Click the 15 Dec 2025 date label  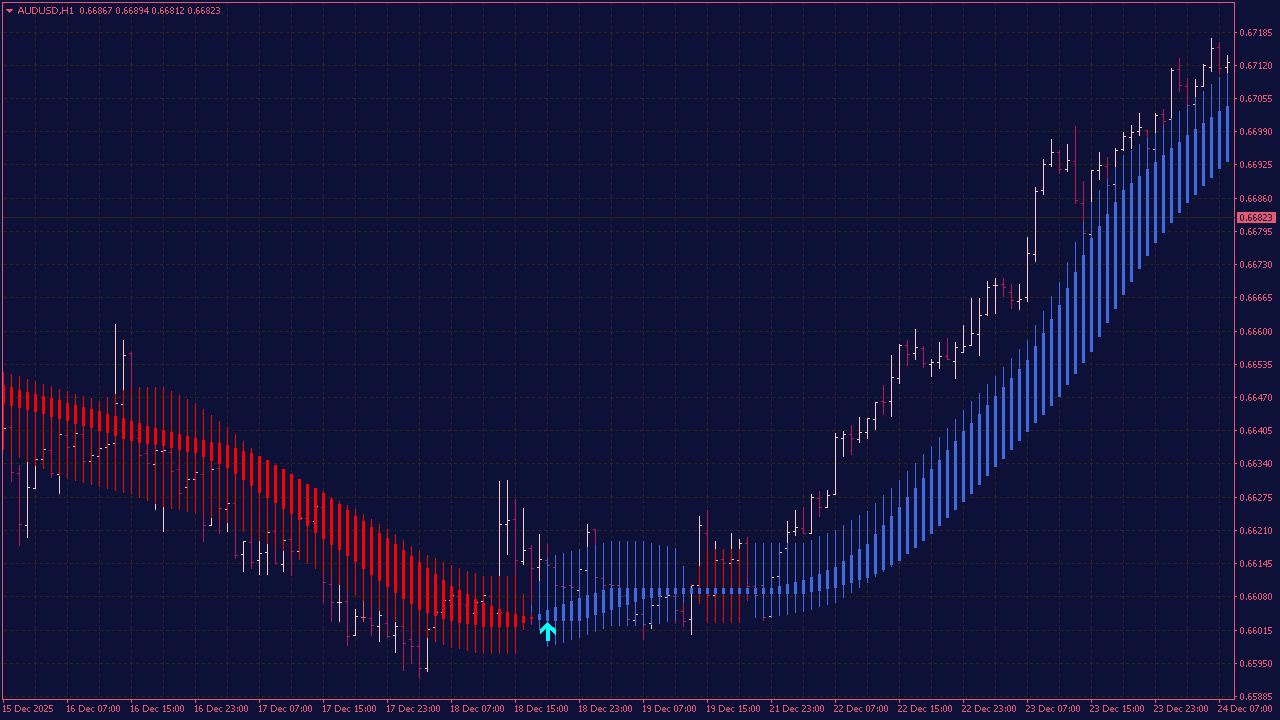click(27, 708)
